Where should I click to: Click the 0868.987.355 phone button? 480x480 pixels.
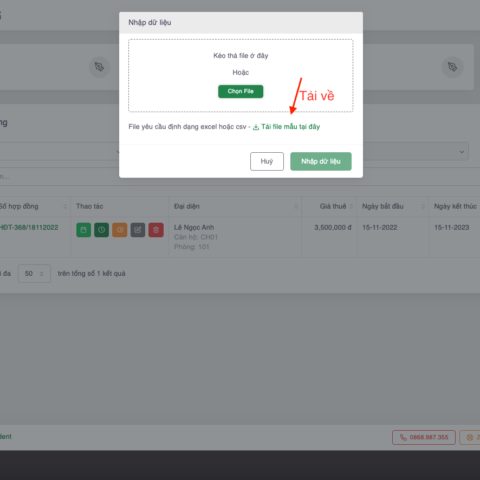click(x=424, y=437)
